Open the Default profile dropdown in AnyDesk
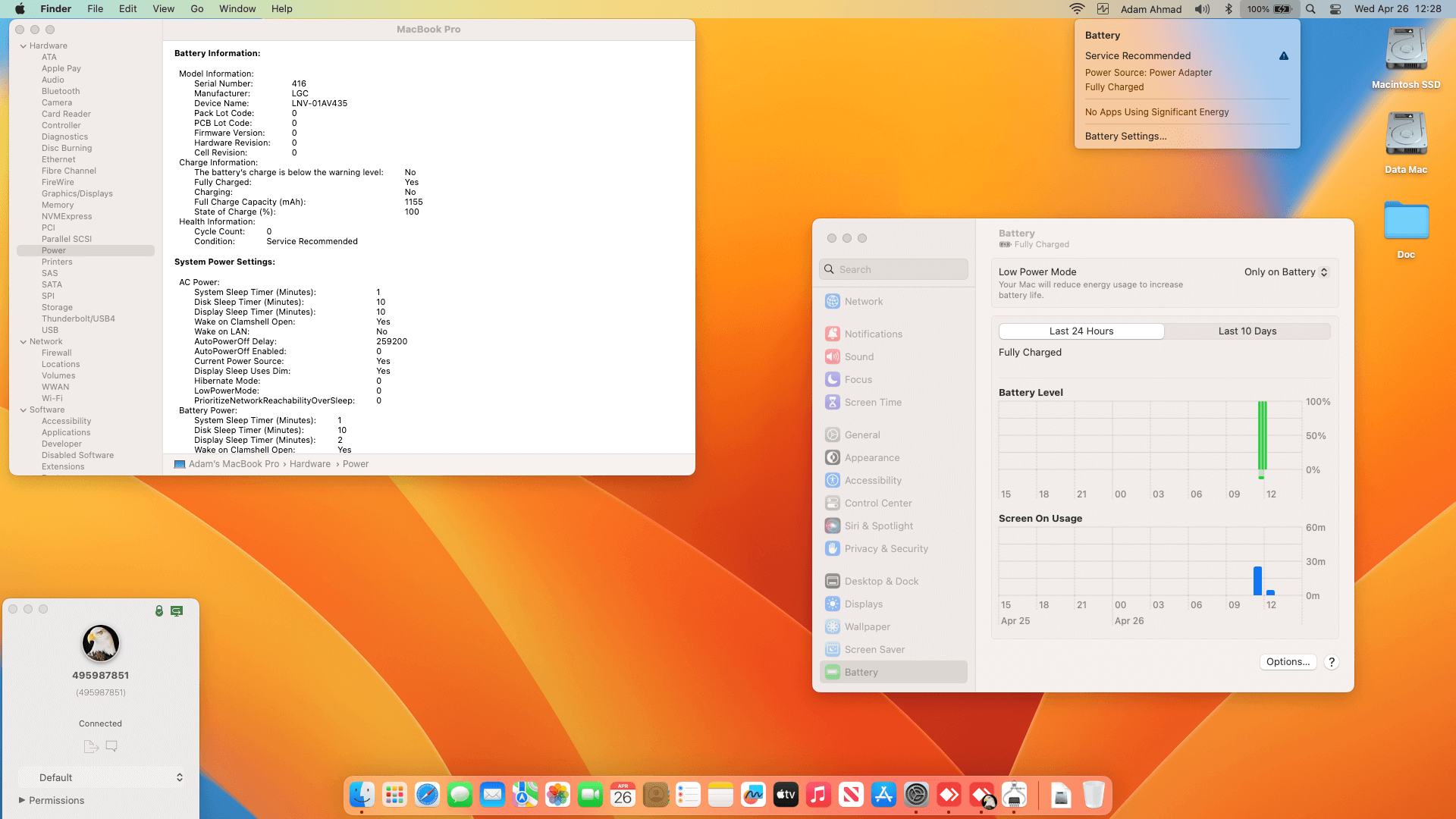Image resolution: width=1456 pixels, height=819 pixels. (101, 777)
